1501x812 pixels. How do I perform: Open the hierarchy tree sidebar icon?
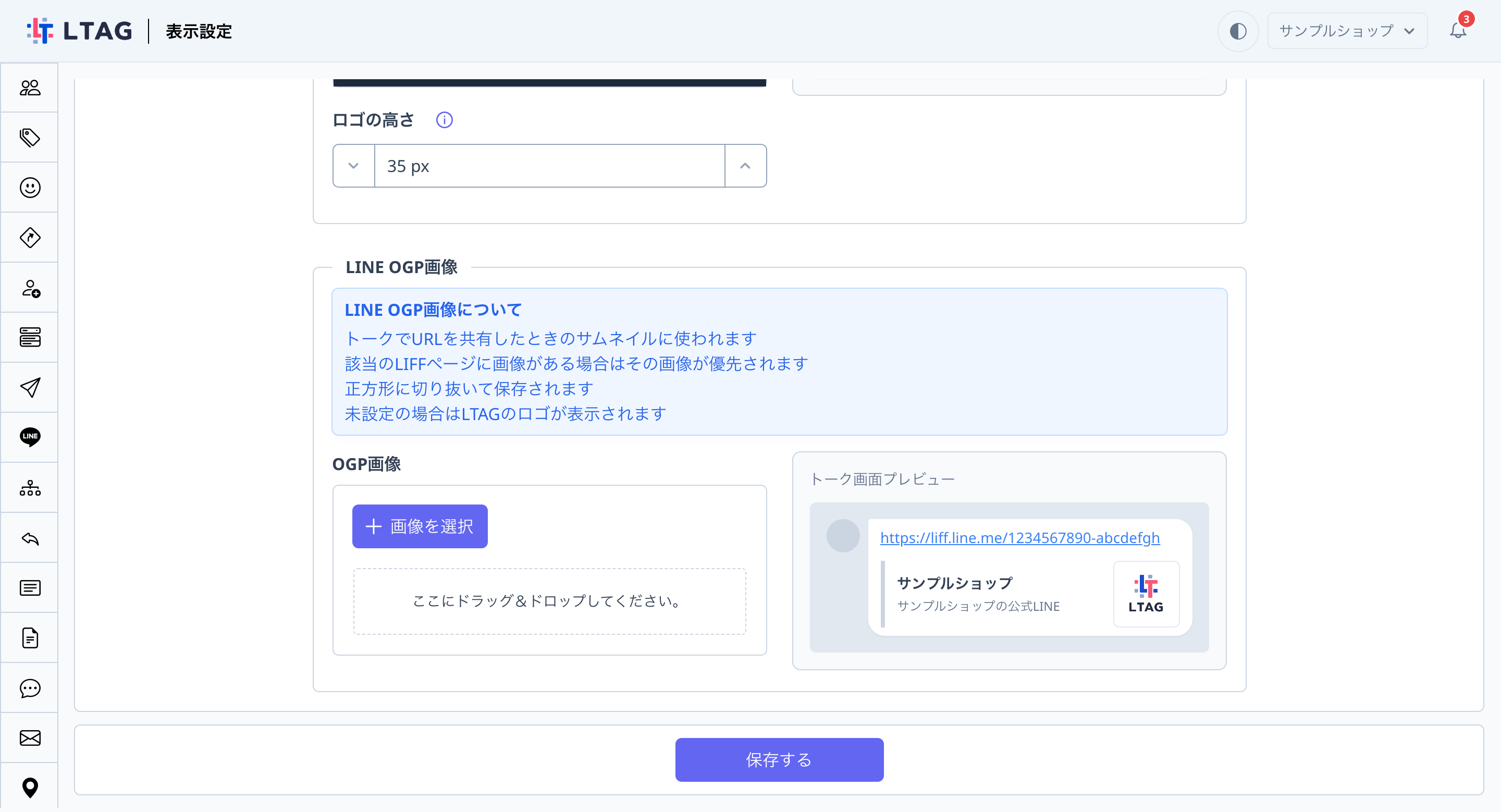[30, 487]
